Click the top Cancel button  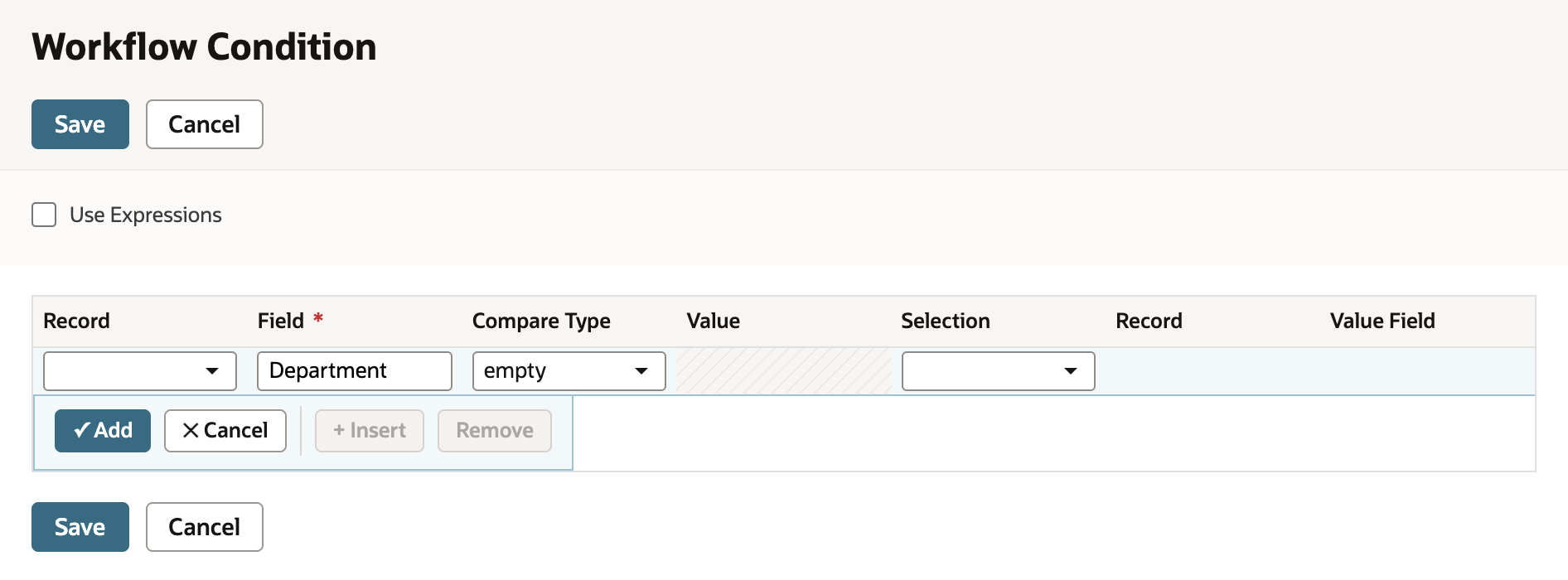(x=205, y=124)
